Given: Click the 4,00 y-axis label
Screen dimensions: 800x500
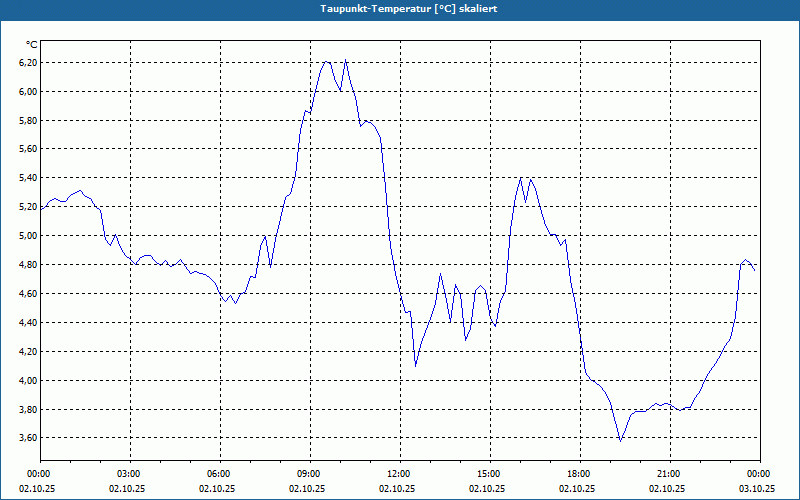Looking at the screenshot, I should pyautogui.click(x=28, y=381).
